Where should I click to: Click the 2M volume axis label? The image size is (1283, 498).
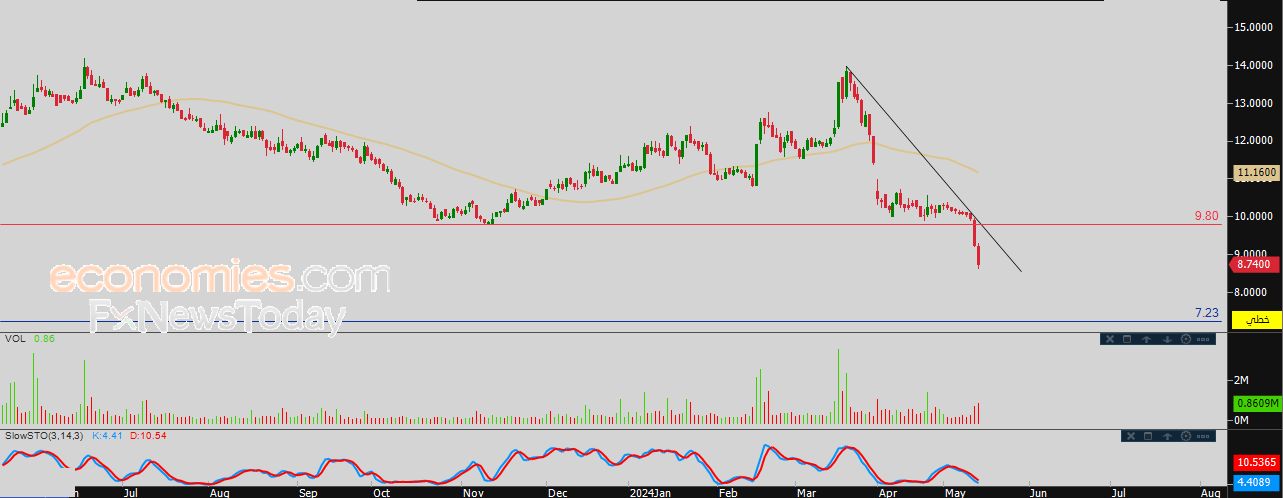[x=1243, y=380]
